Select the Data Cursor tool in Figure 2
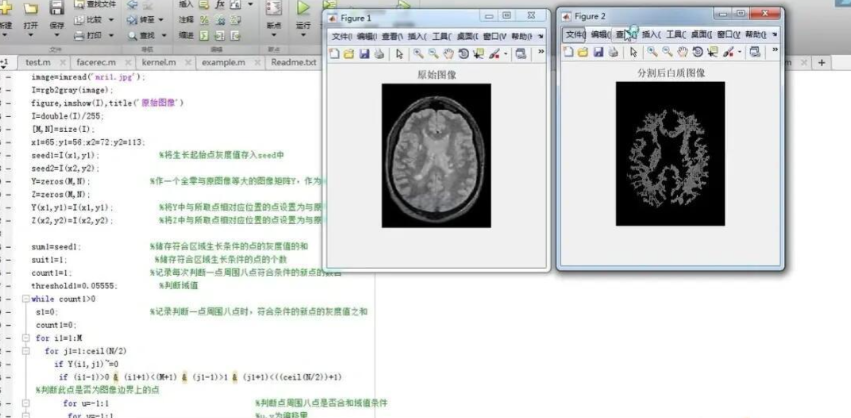 point(713,52)
